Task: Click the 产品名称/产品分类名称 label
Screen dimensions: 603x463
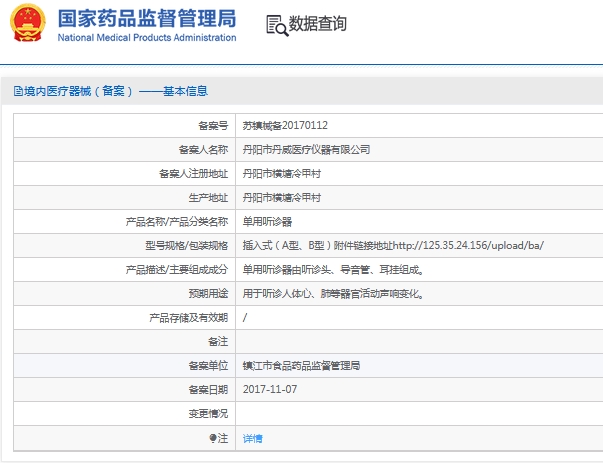Action: [177, 222]
